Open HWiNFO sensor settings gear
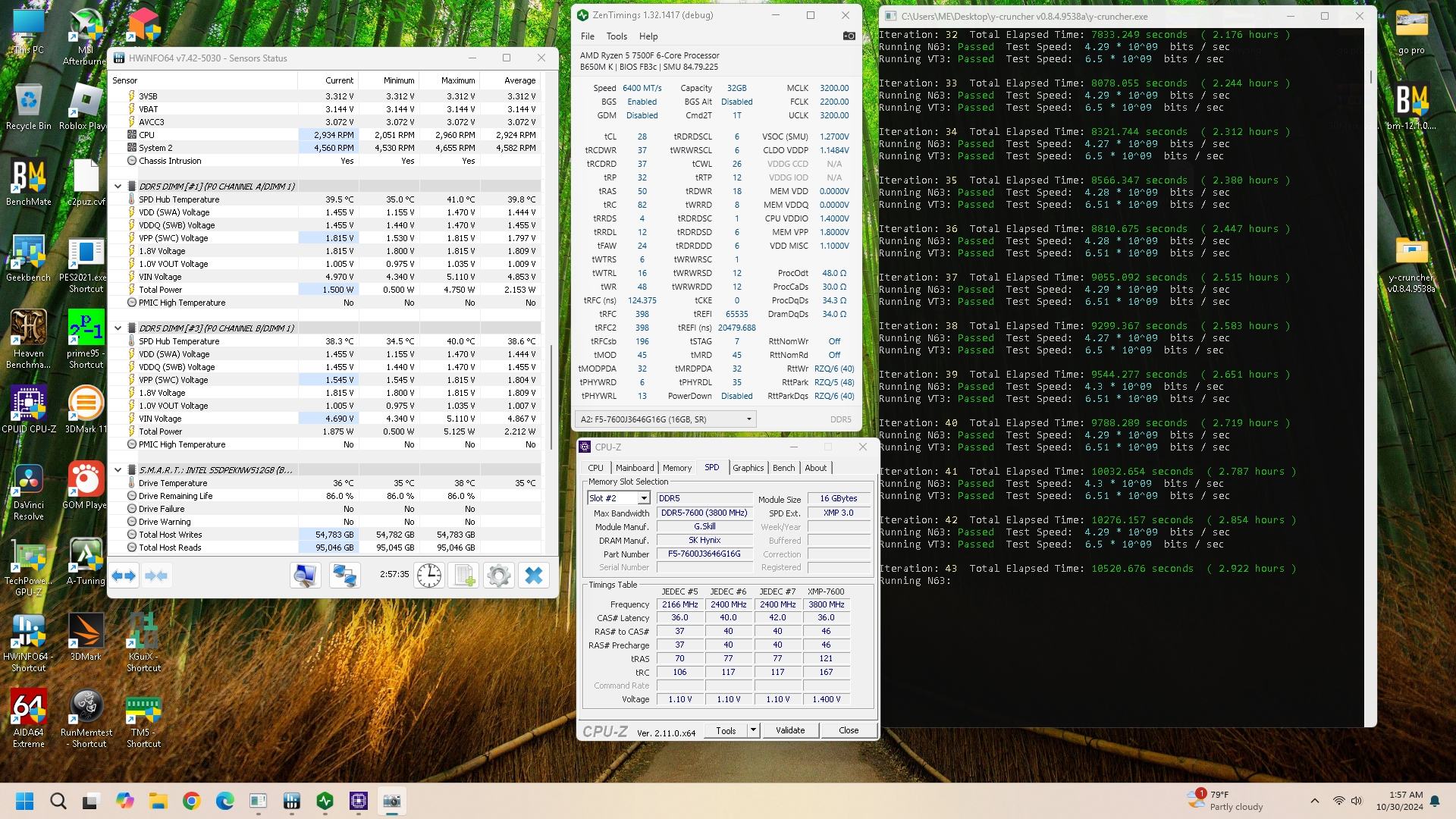Image resolution: width=1456 pixels, height=819 pixels. pyautogui.click(x=498, y=576)
